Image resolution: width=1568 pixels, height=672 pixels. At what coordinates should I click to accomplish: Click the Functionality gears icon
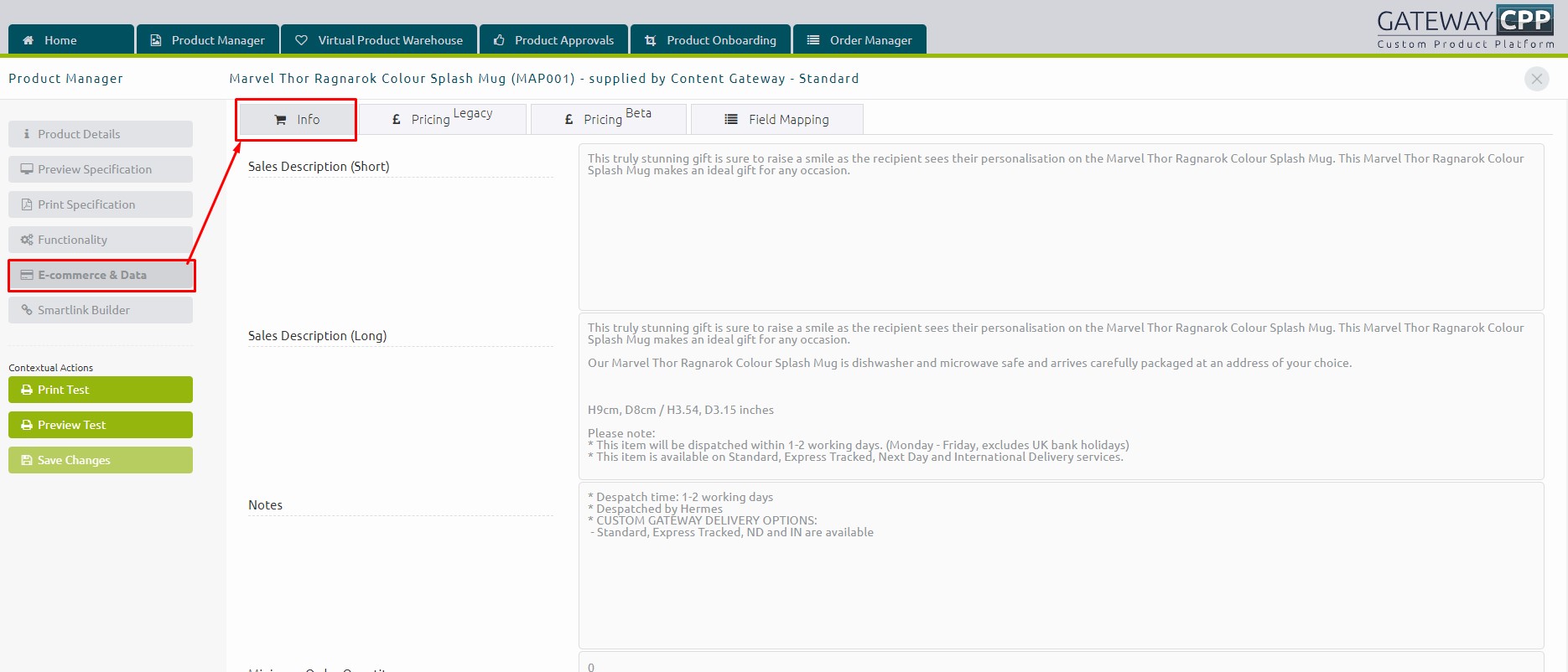tap(27, 240)
